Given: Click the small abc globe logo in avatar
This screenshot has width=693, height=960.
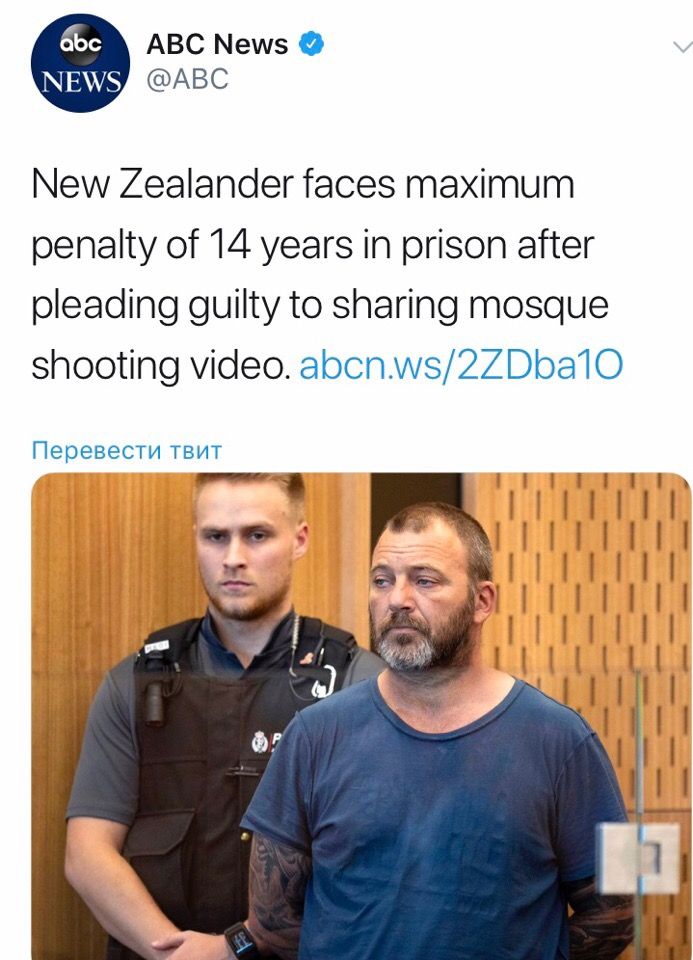Looking at the screenshot, I should click(80, 44).
